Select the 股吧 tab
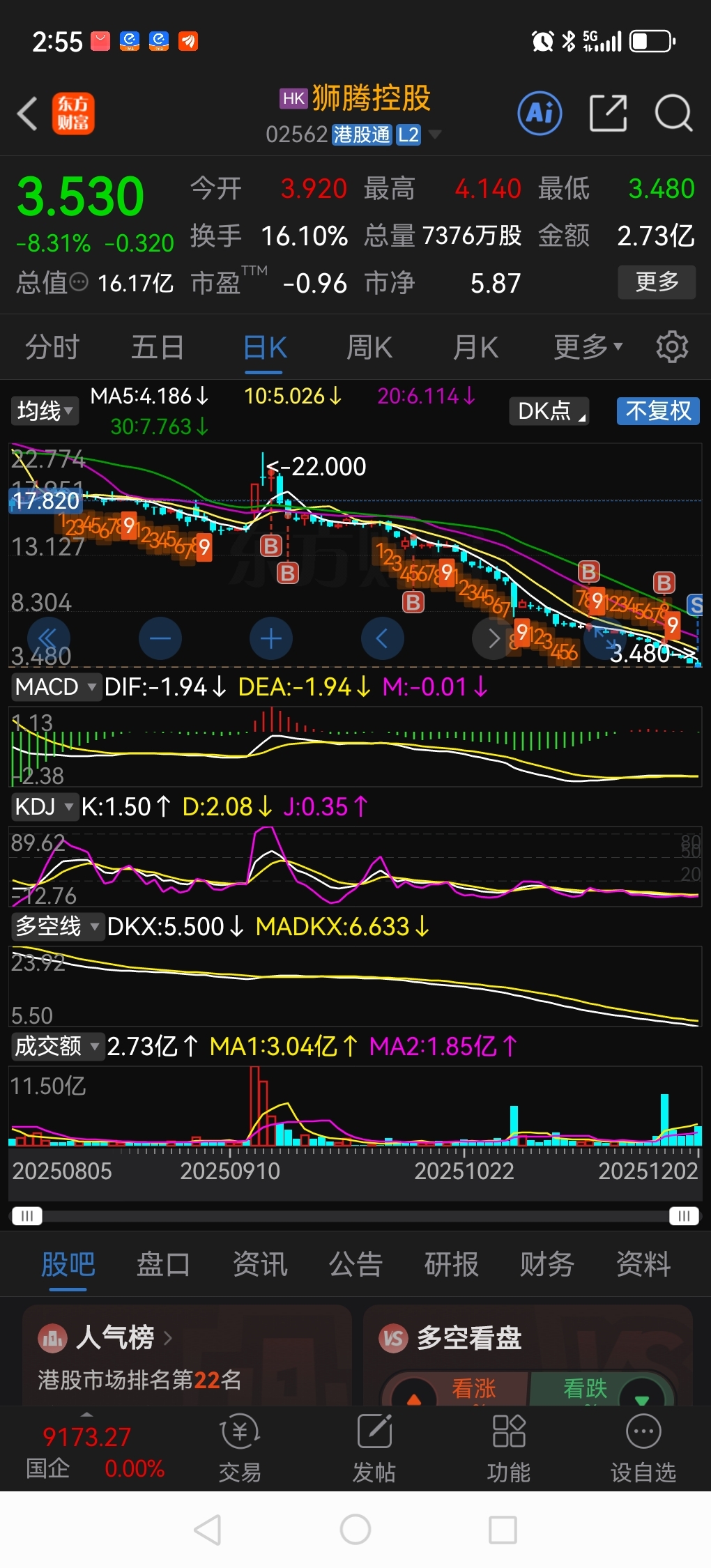711x1568 pixels. coord(68,1264)
